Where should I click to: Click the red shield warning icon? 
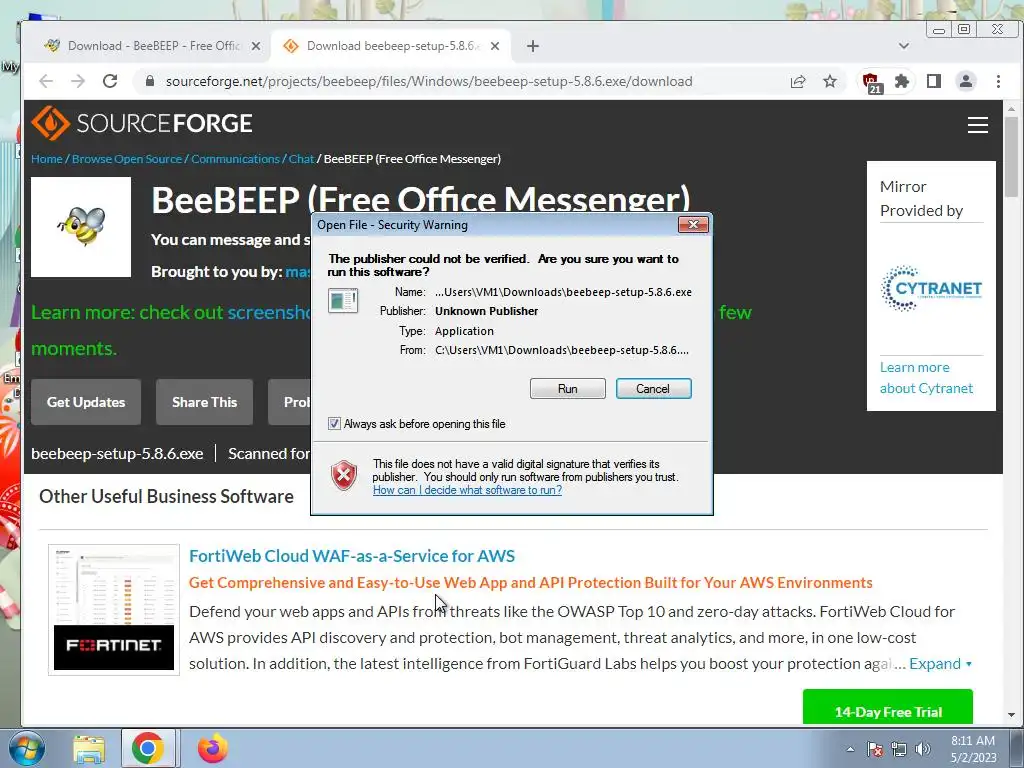(x=344, y=475)
